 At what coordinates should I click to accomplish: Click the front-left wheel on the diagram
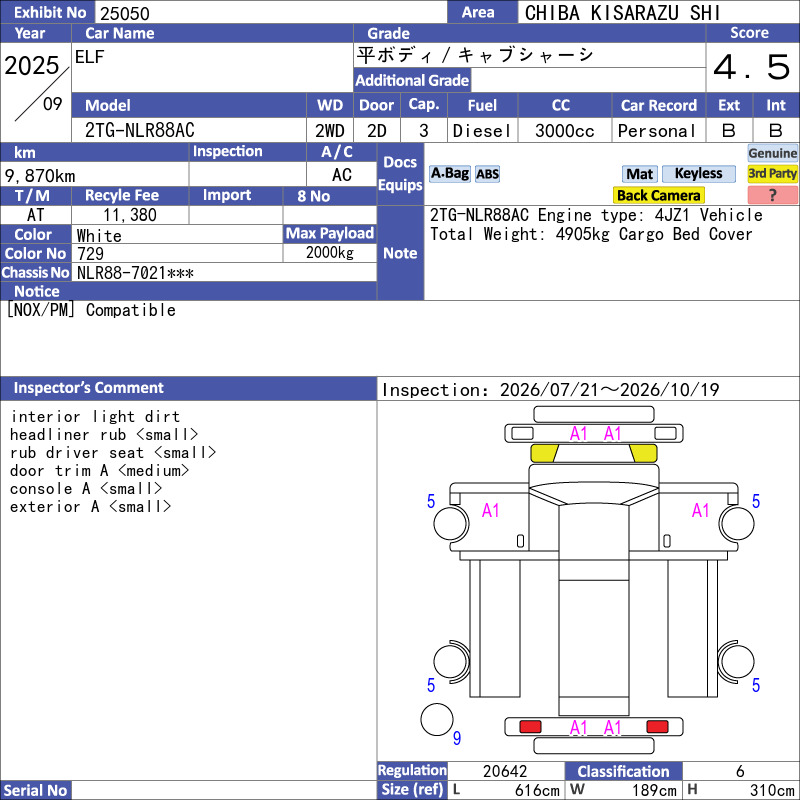click(x=451, y=523)
